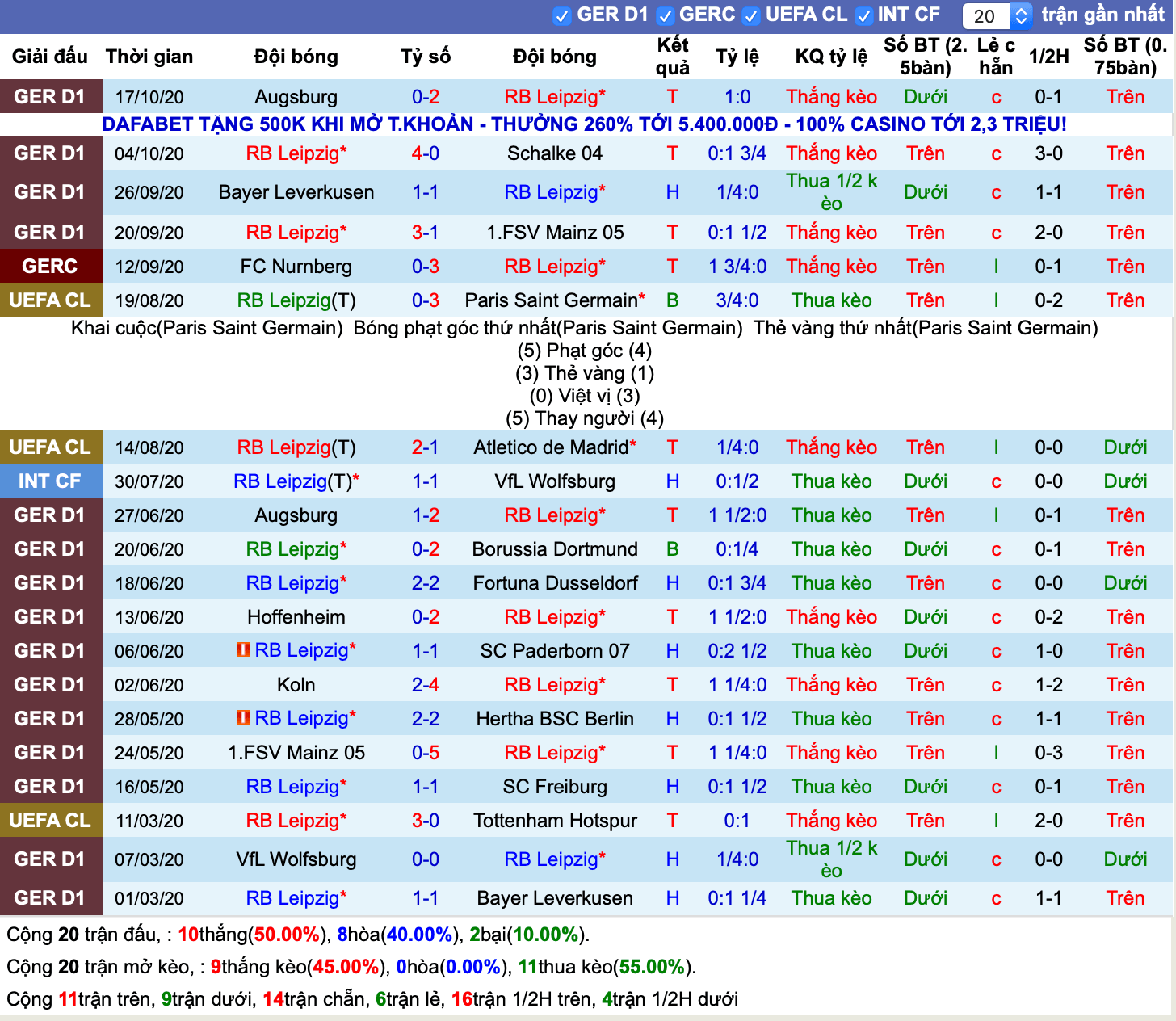Click 'Thua 1/2 kèo' on 26/09/20 row
The width and height of the screenshot is (1176, 1021).
(831, 192)
